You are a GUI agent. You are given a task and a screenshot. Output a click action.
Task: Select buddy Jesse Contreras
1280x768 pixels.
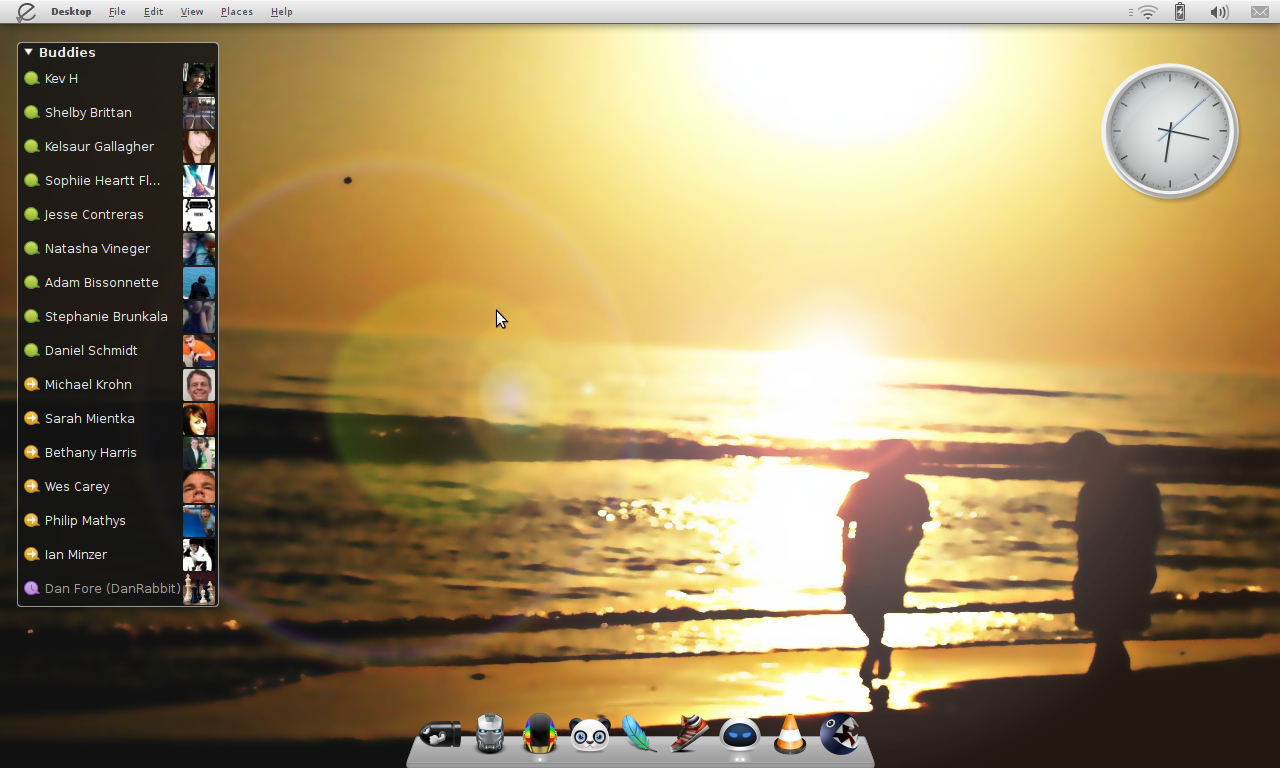click(x=118, y=214)
